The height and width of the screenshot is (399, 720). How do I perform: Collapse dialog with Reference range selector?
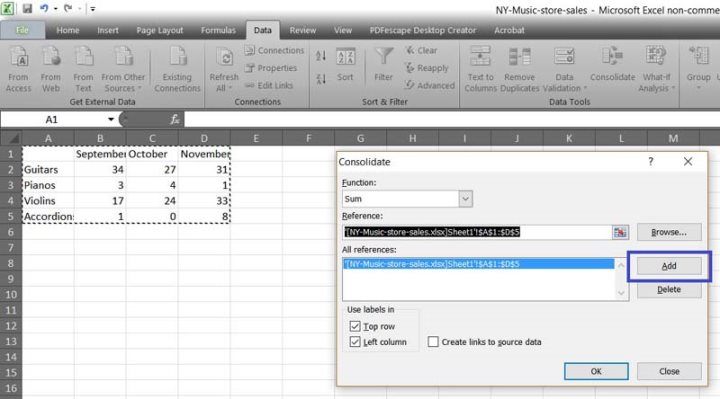620,232
